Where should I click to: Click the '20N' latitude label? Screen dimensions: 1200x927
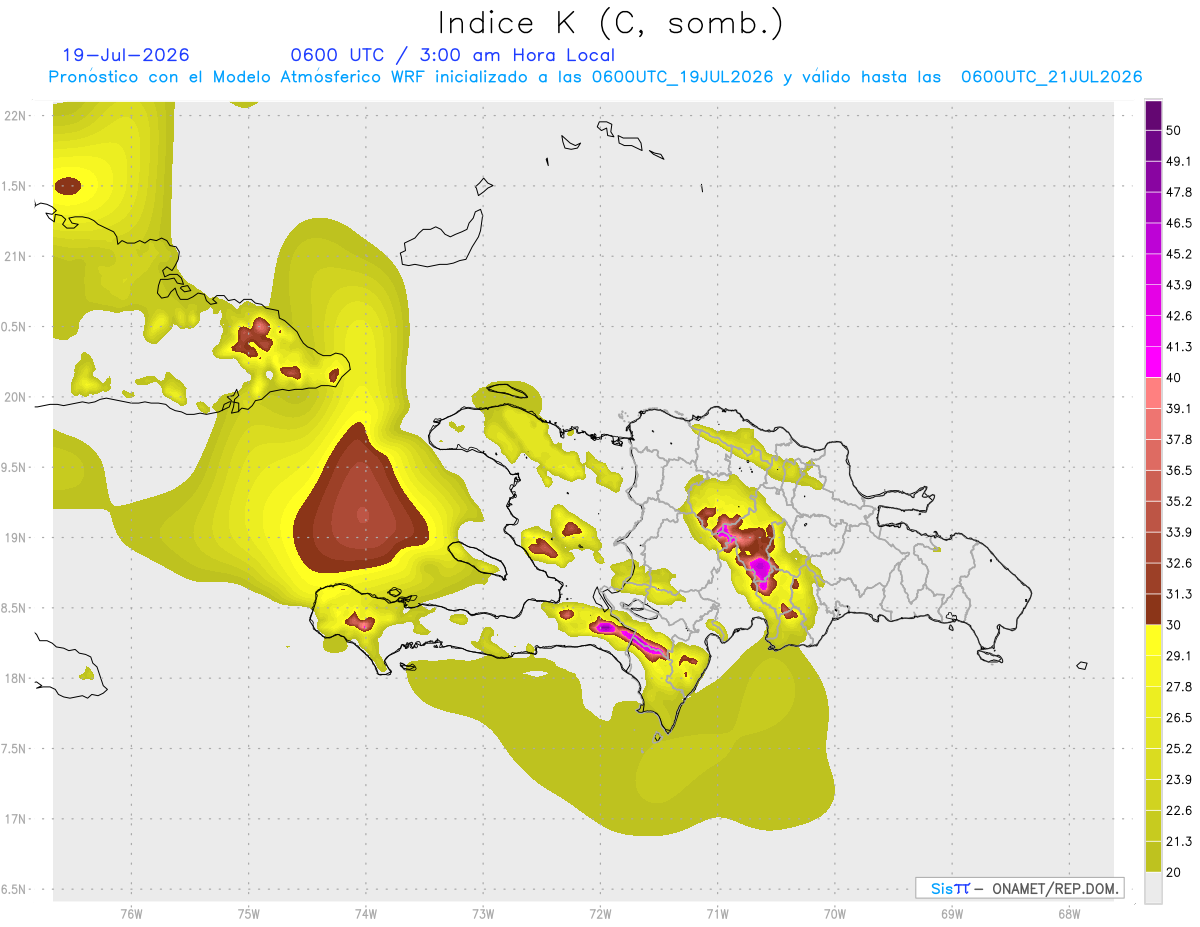pos(14,398)
